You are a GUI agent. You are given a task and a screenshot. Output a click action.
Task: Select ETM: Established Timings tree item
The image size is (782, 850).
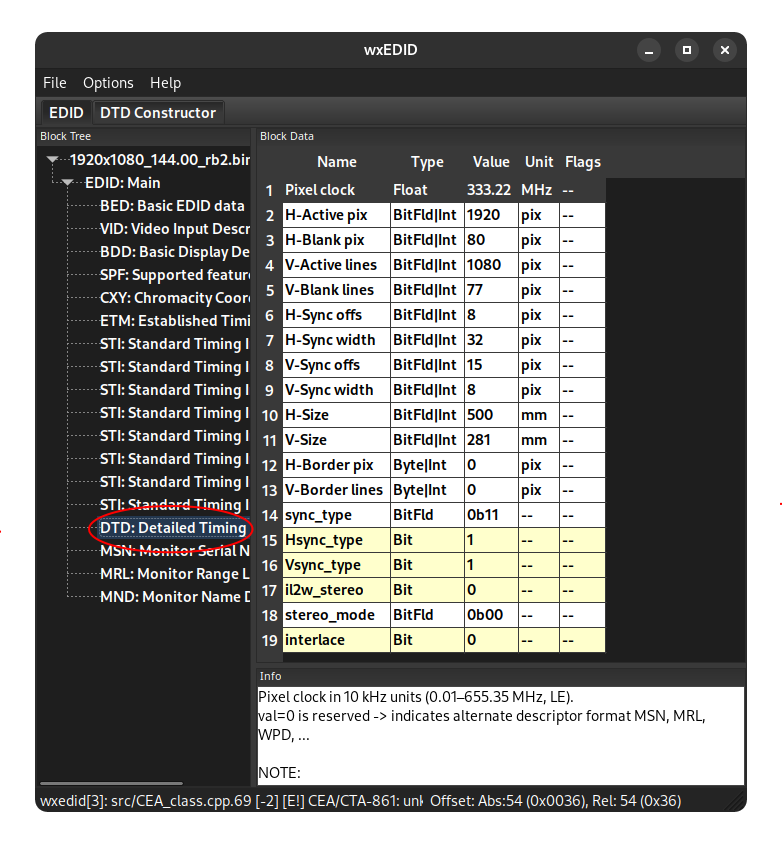(175, 321)
